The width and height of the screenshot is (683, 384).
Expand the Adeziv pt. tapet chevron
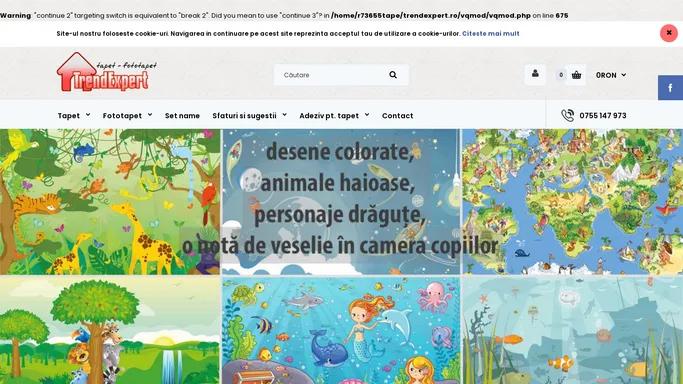pos(367,115)
